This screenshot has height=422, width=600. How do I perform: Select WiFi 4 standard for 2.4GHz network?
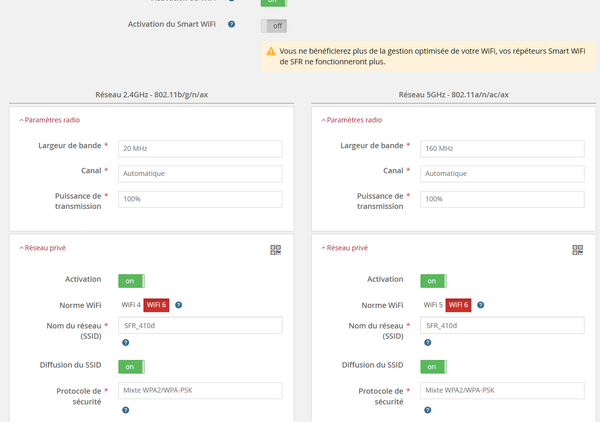pyautogui.click(x=131, y=305)
